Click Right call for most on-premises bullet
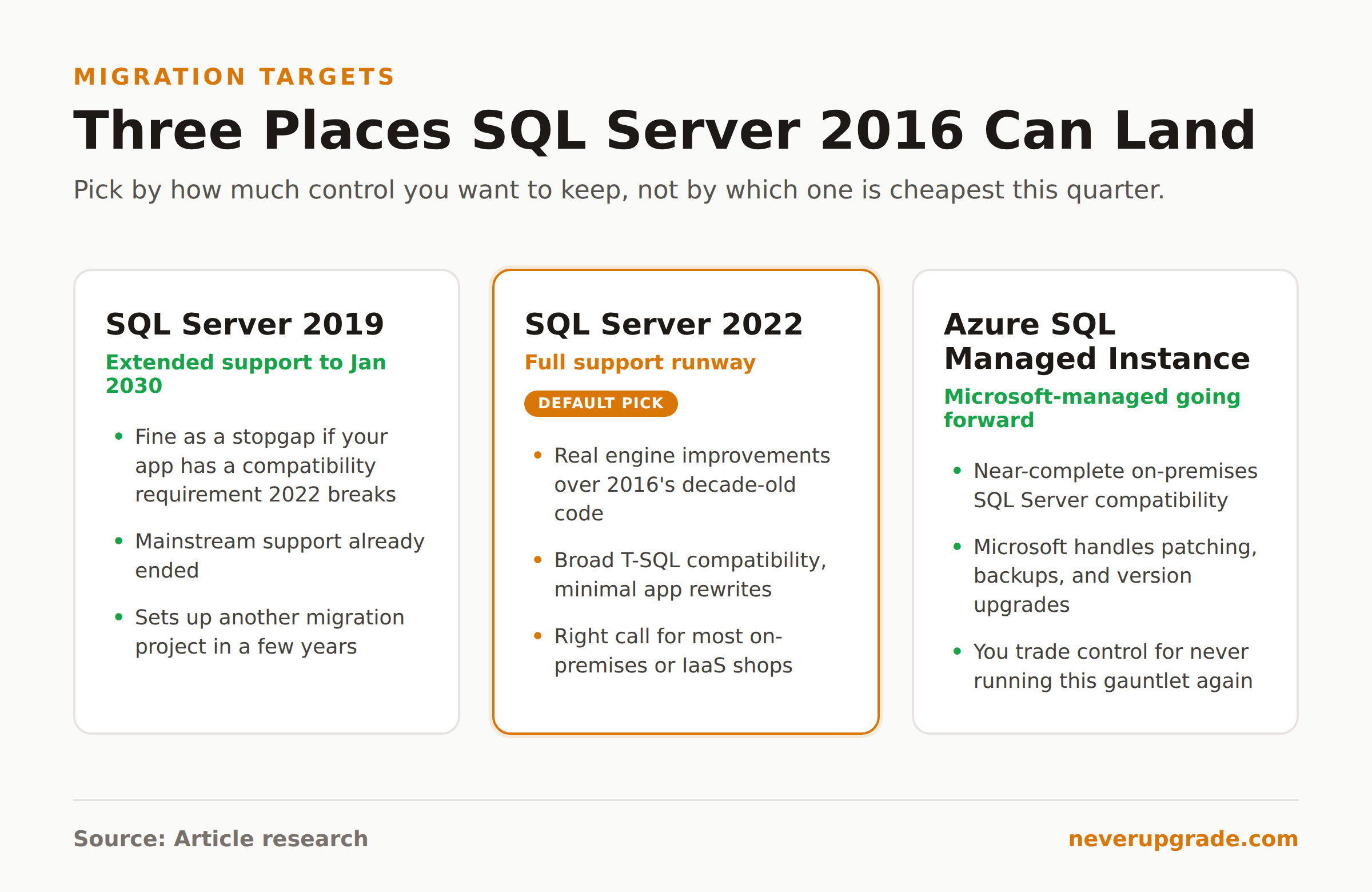 click(x=673, y=650)
